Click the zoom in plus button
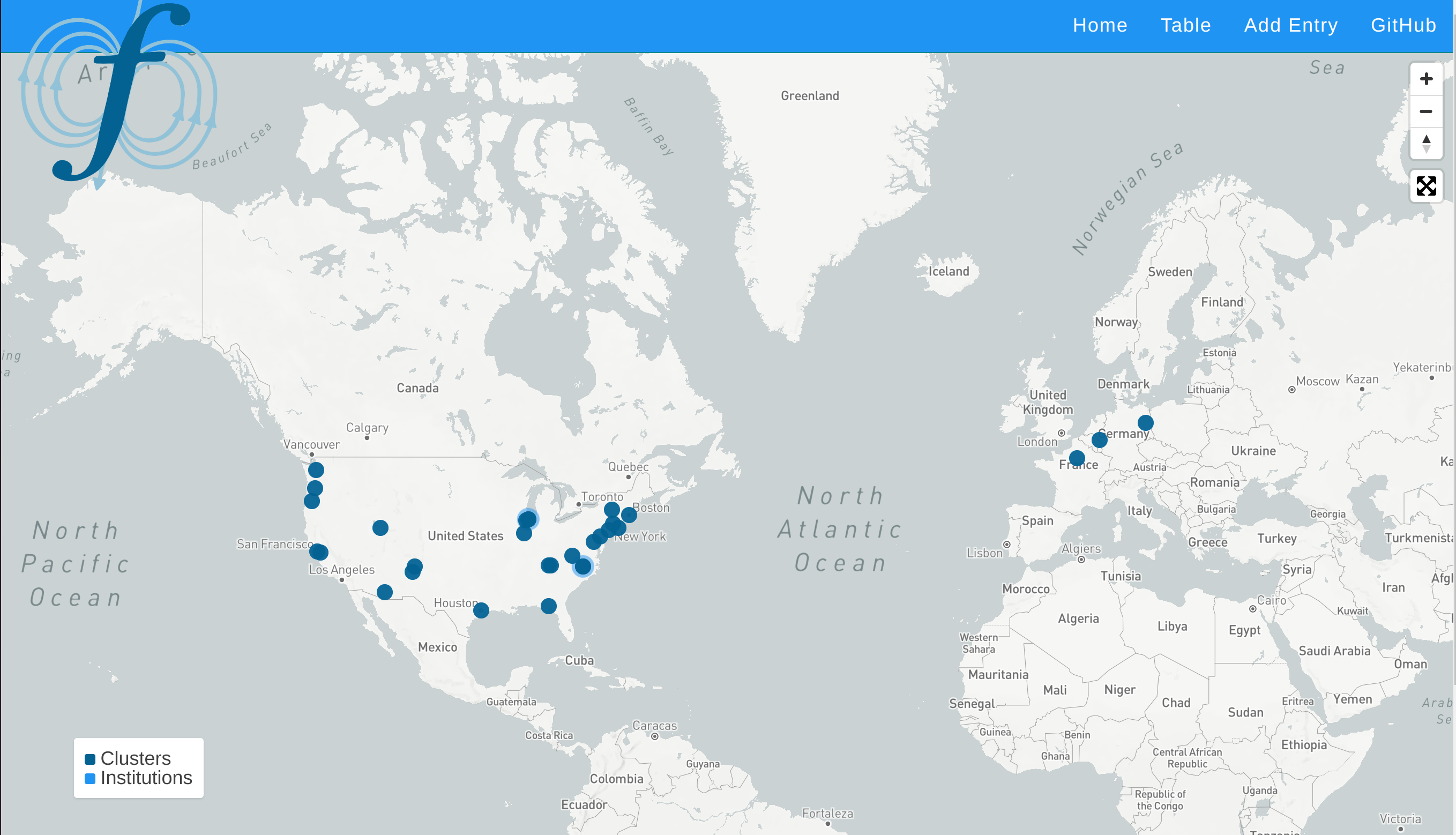This screenshot has height=835, width=1456. [1425, 79]
